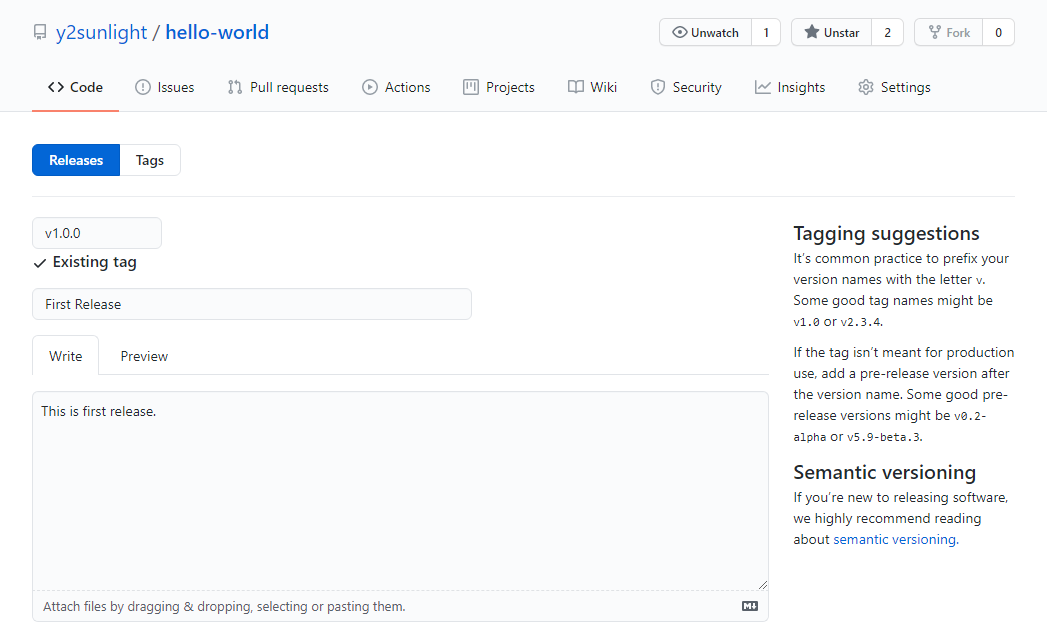The width and height of the screenshot is (1047, 633).
Task: Open Actions via the play icon
Action: pos(370,87)
